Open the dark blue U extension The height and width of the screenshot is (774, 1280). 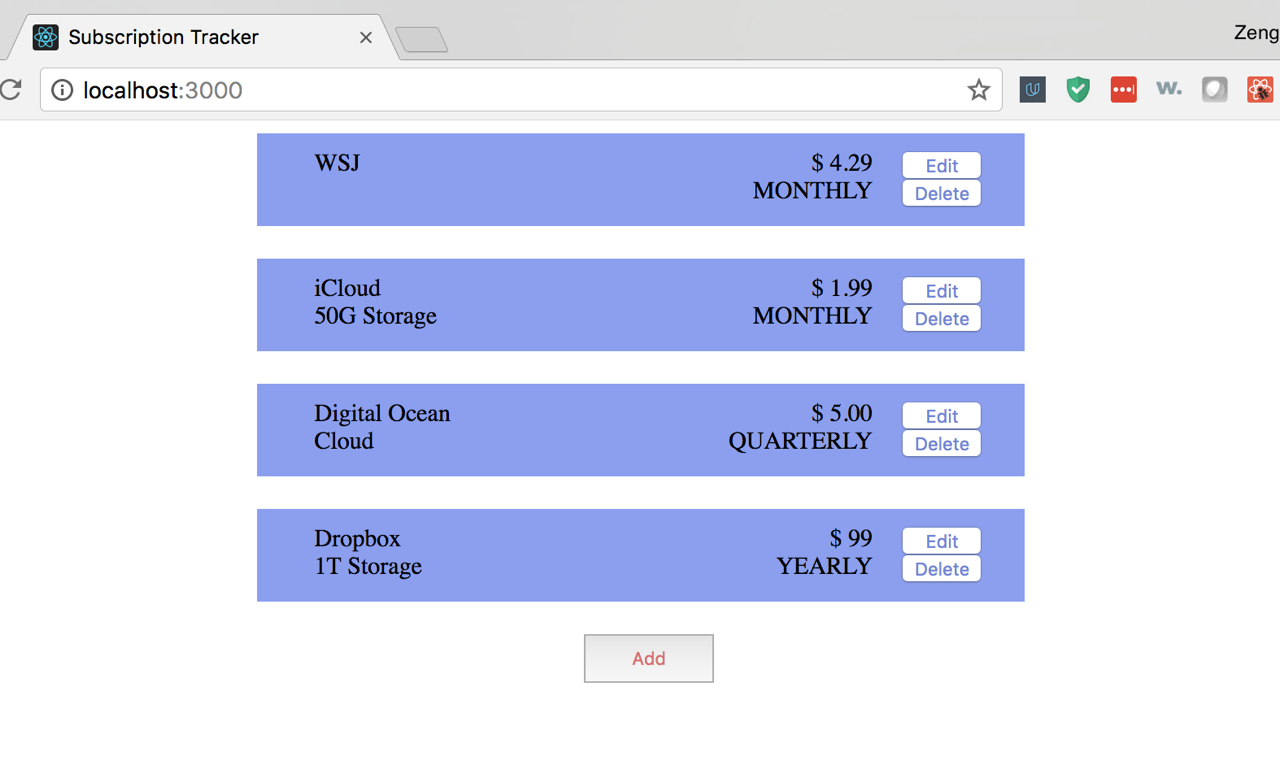click(x=1032, y=90)
